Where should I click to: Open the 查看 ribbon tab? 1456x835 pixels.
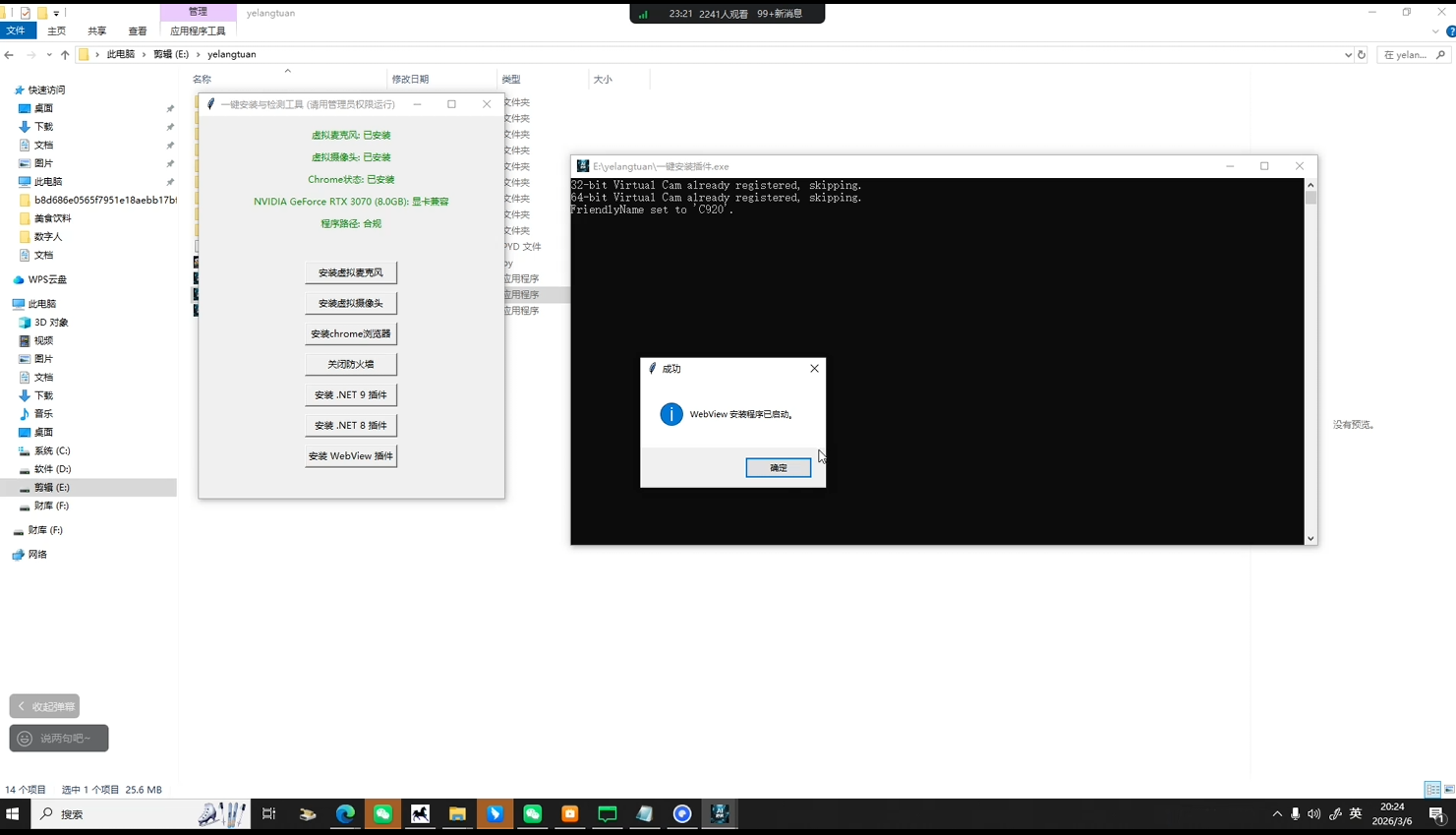coord(138,31)
